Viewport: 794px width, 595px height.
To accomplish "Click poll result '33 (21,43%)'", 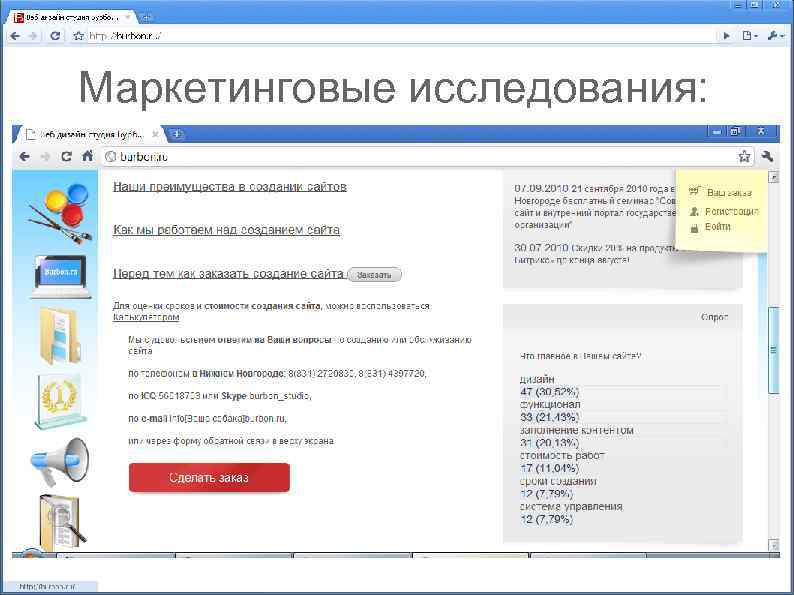I will [549, 417].
